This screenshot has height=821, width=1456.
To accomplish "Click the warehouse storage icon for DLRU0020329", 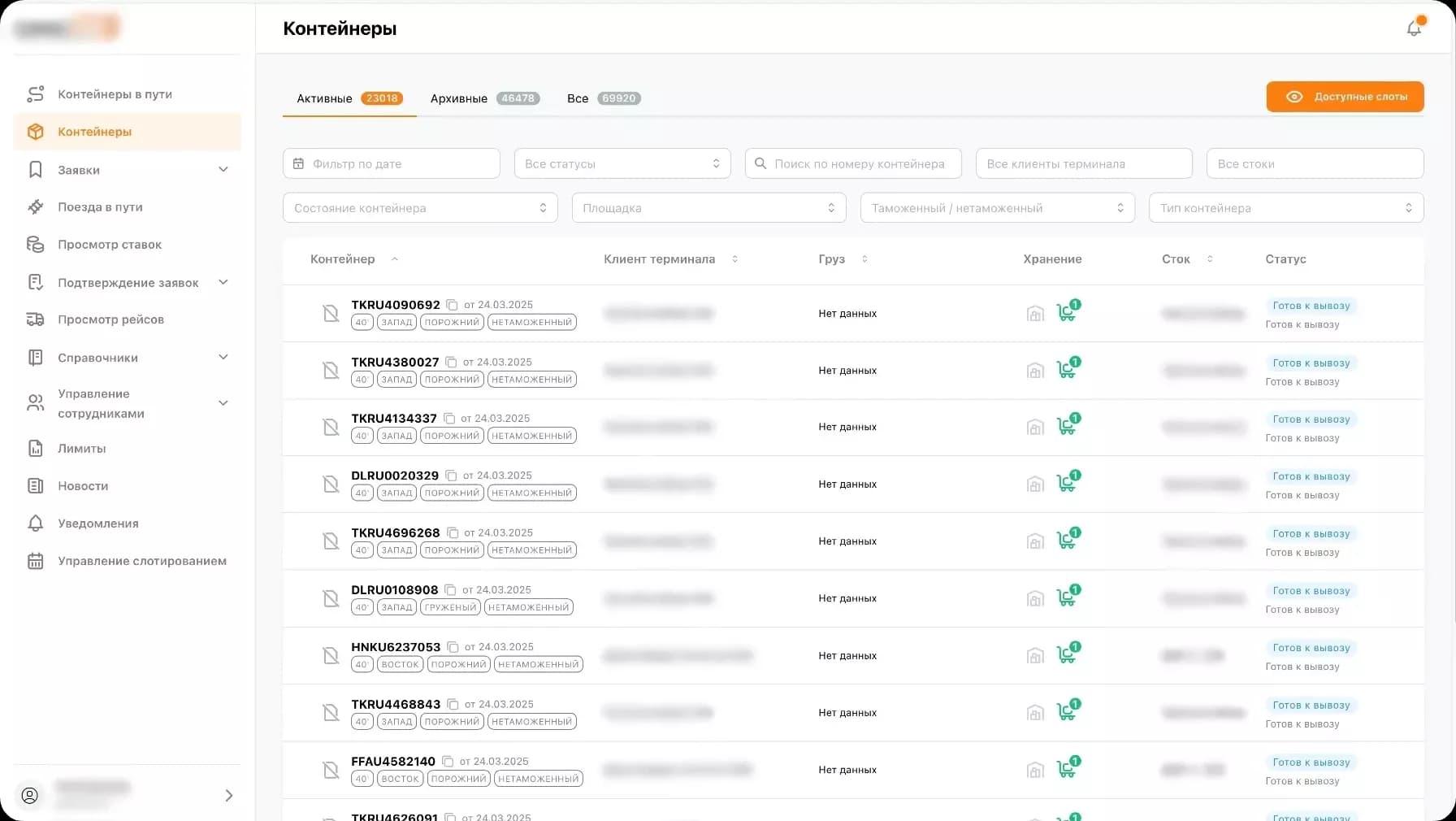I will pyautogui.click(x=1035, y=484).
